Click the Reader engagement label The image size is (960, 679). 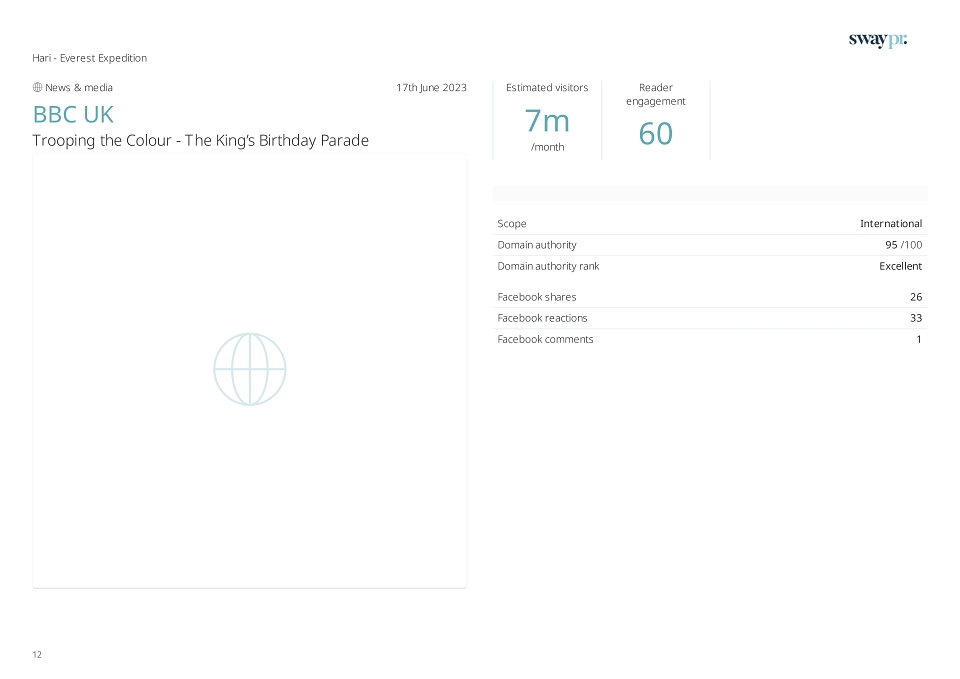(x=656, y=94)
